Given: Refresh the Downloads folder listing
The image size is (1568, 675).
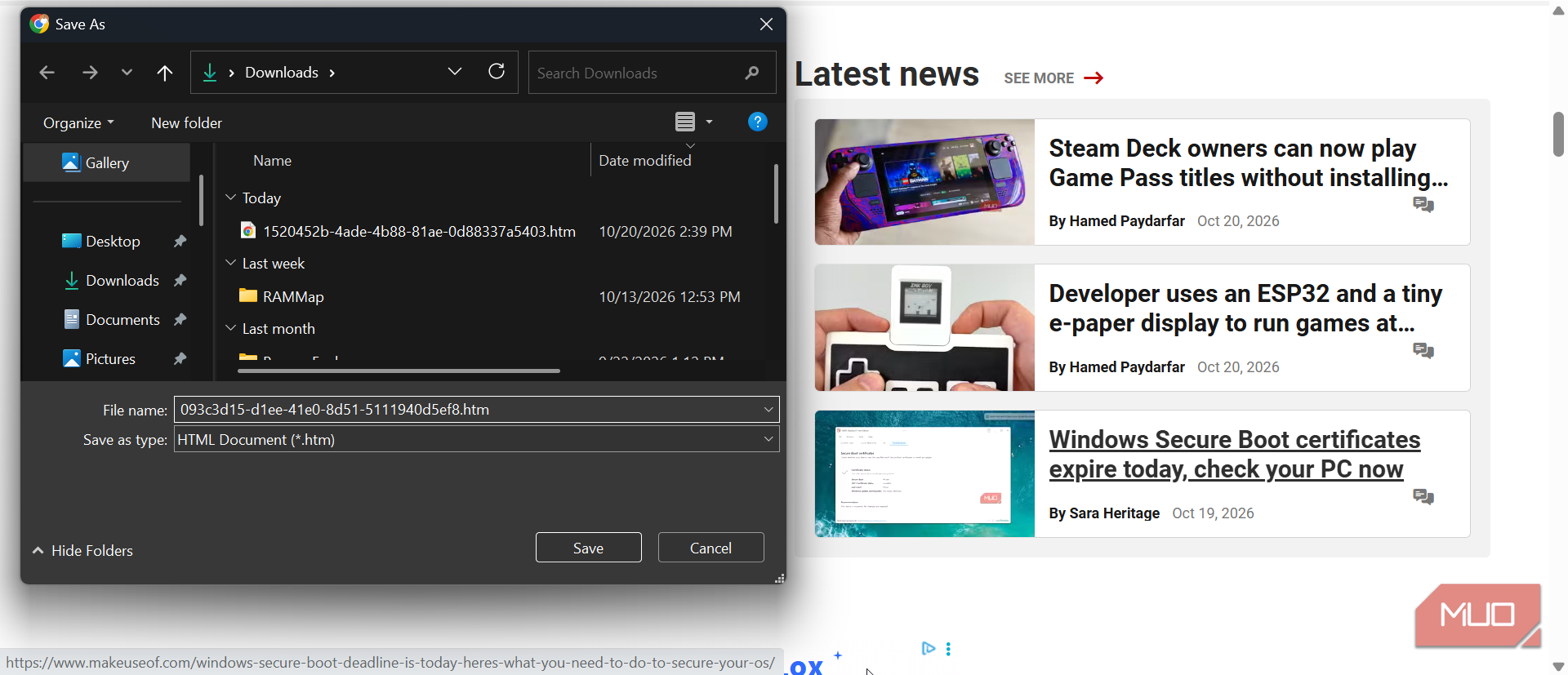Looking at the screenshot, I should (497, 72).
